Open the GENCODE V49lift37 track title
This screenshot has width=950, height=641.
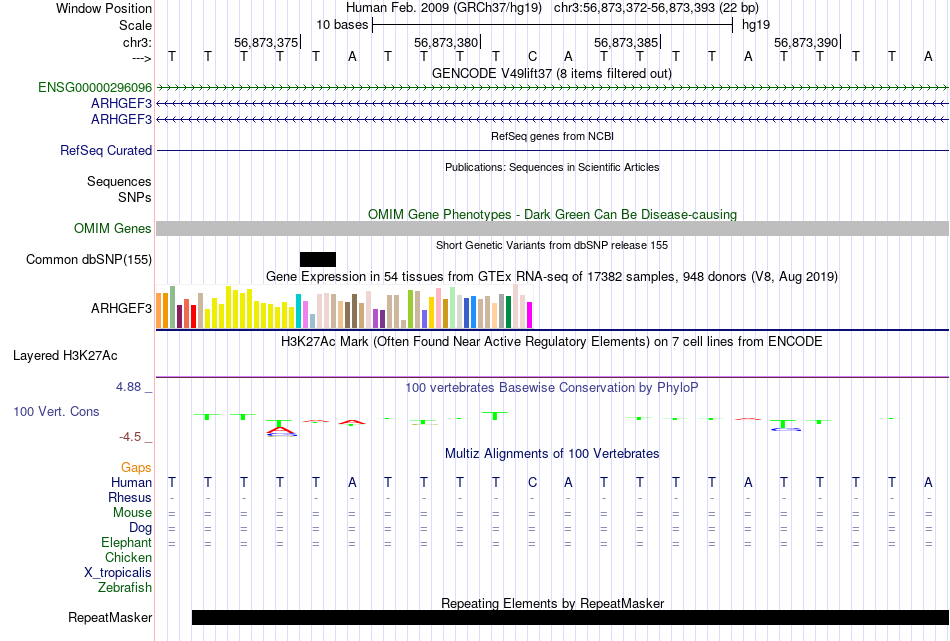click(551, 73)
